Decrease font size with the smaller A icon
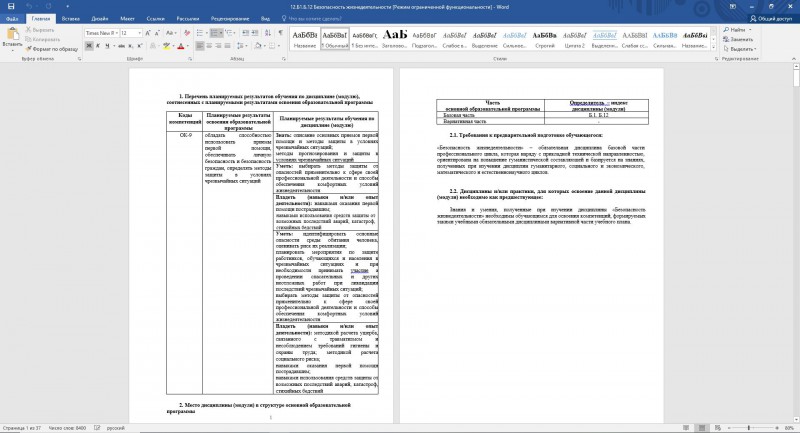Image resolution: width=800 pixels, height=433 pixels. click(x=157, y=33)
